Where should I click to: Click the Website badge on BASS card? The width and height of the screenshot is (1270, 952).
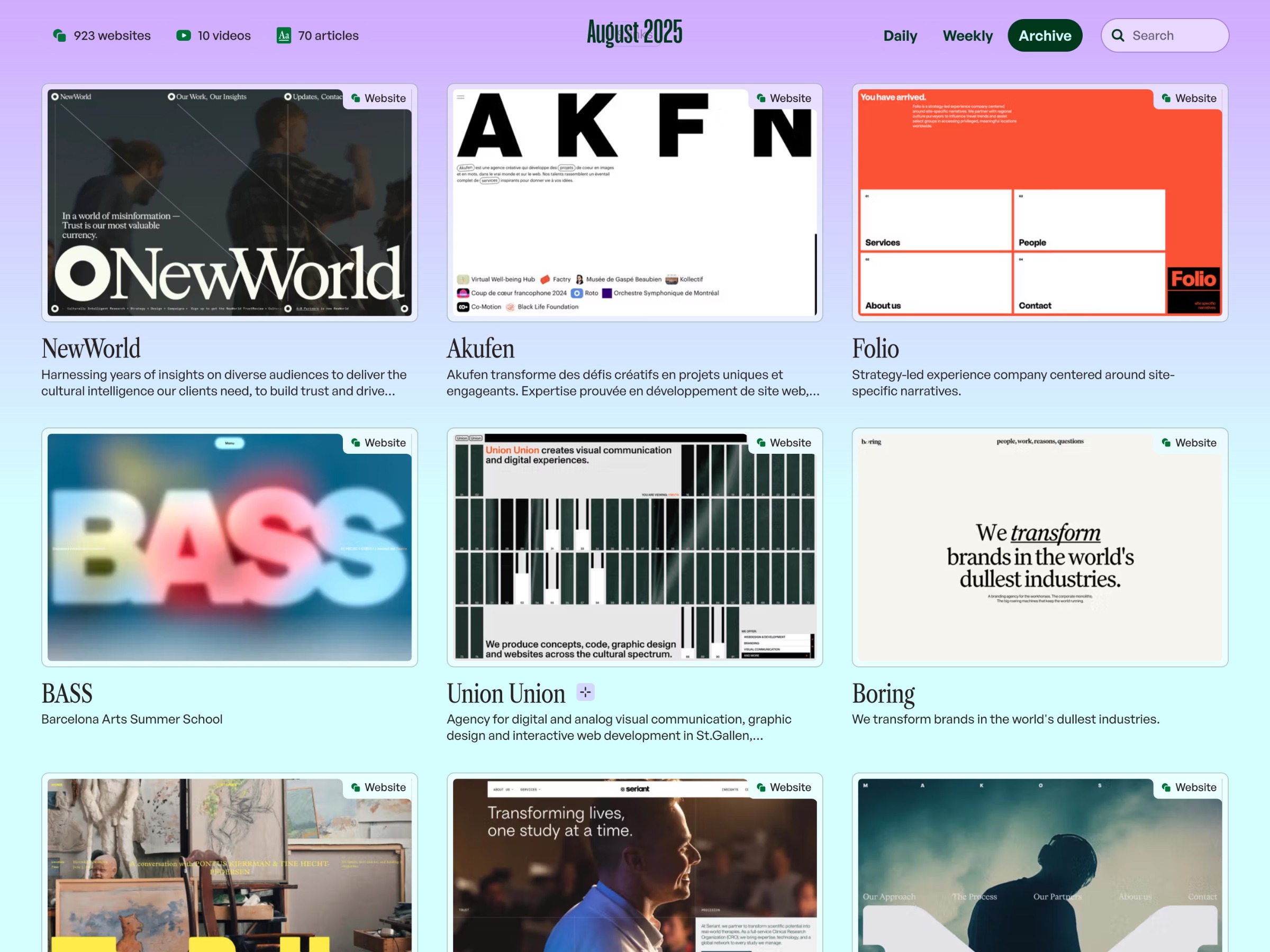[x=379, y=443]
